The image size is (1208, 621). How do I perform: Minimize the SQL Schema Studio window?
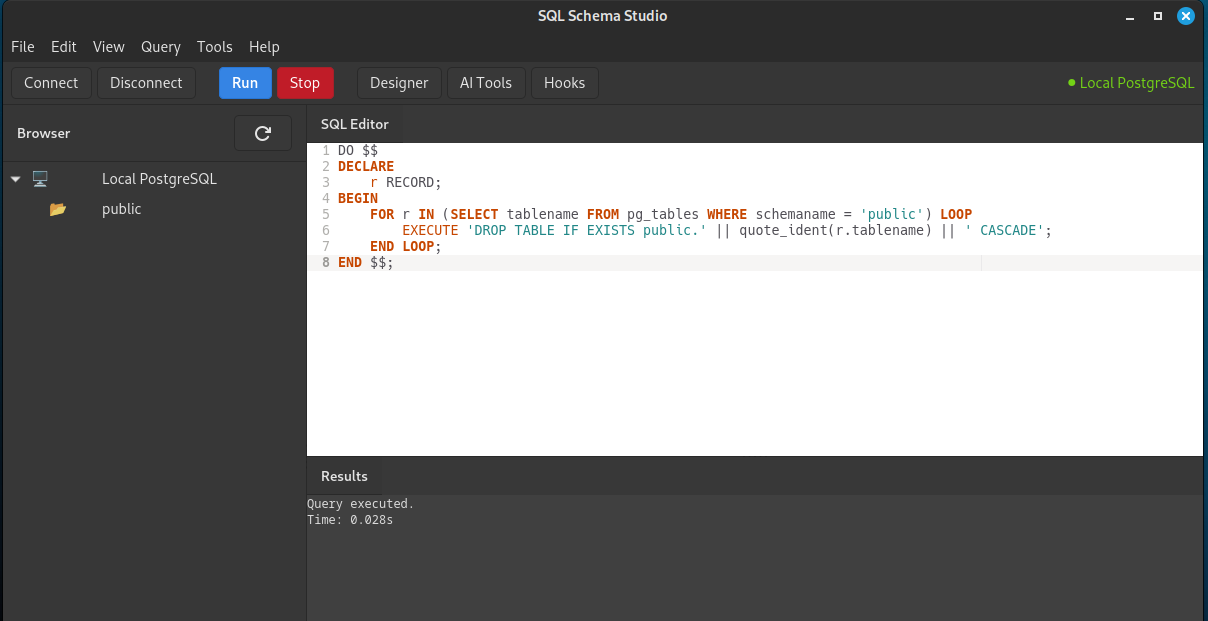1130,16
